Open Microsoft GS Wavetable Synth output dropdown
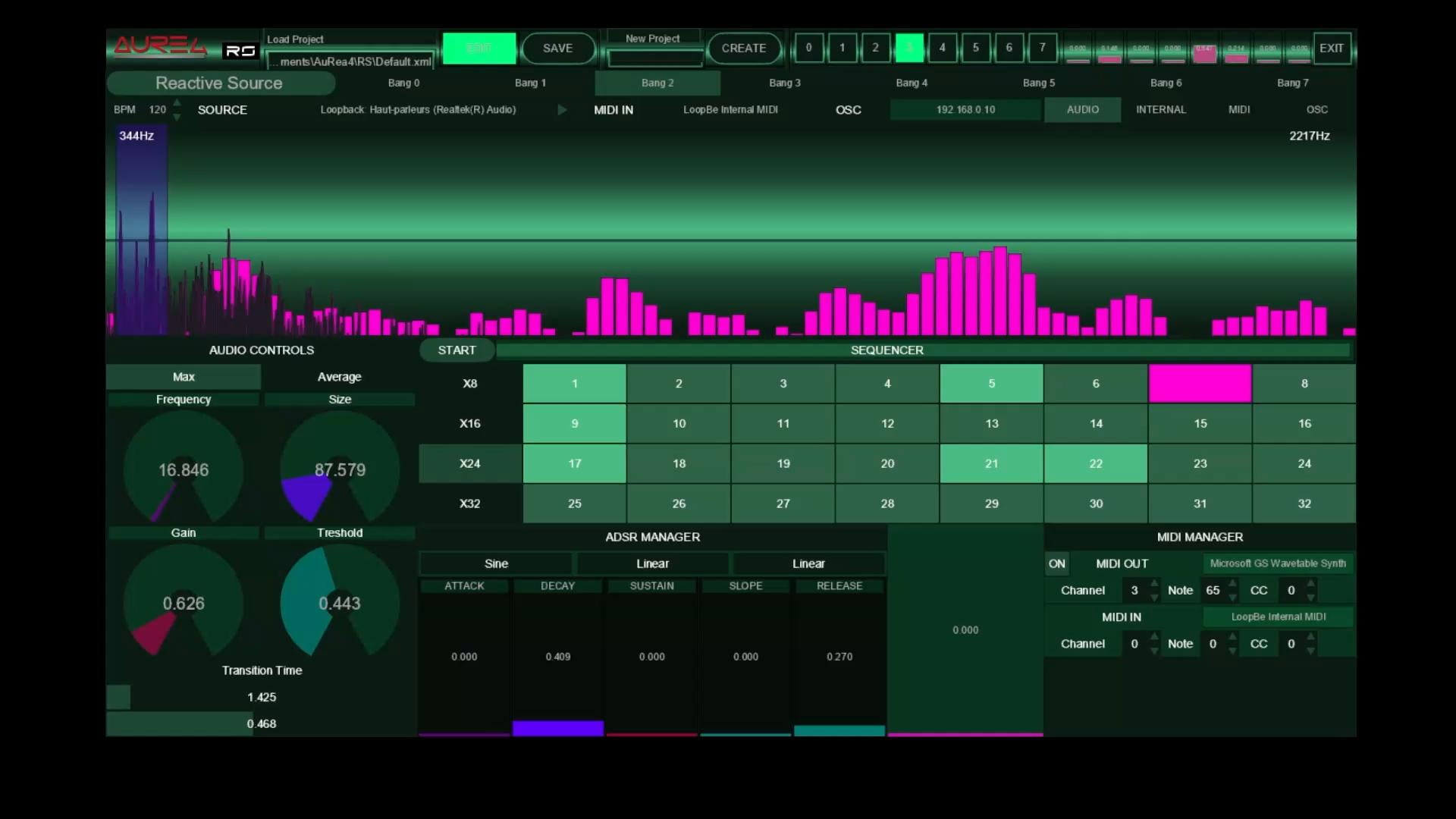The image size is (1456, 819). (1278, 563)
